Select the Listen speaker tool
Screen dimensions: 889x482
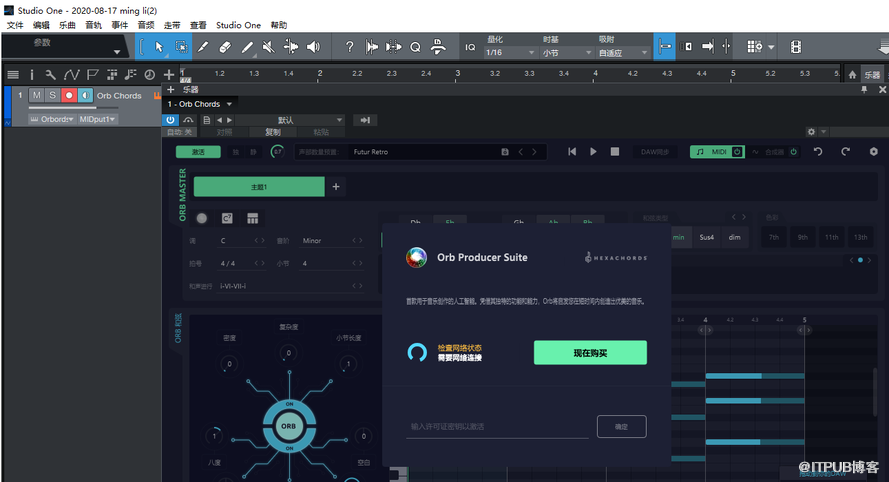pos(313,47)
